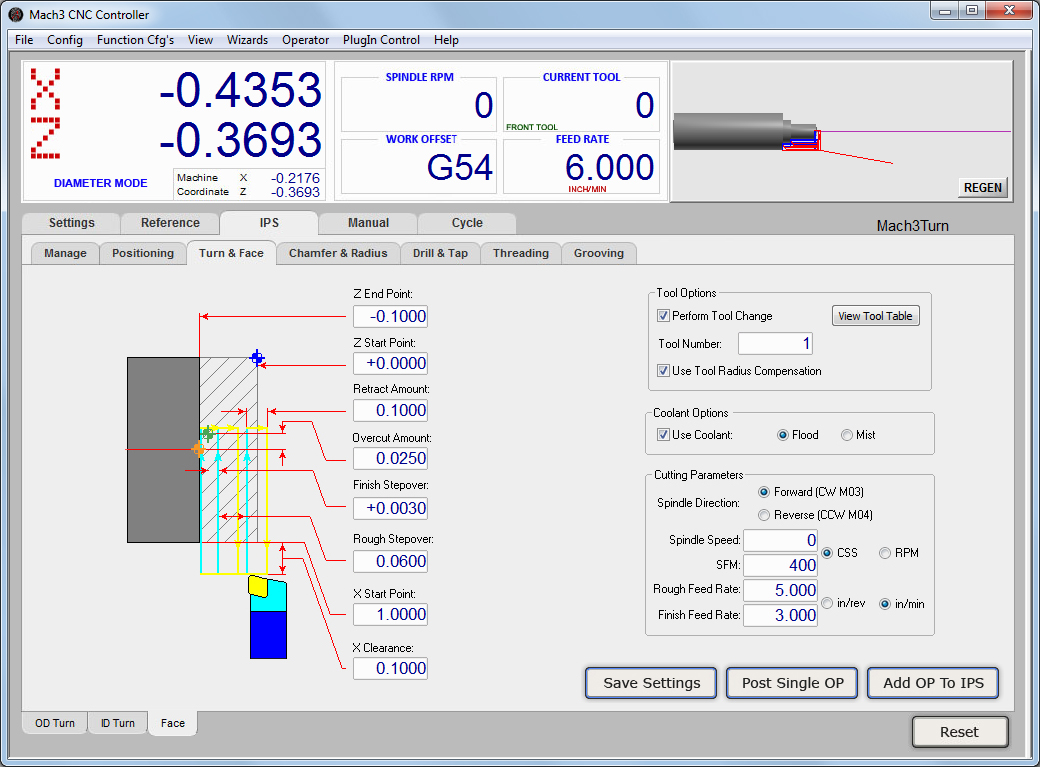The image size is (1040, 767).
Task: Select Forward (CW M03) spindle direction
Action: tap(764, 492)
